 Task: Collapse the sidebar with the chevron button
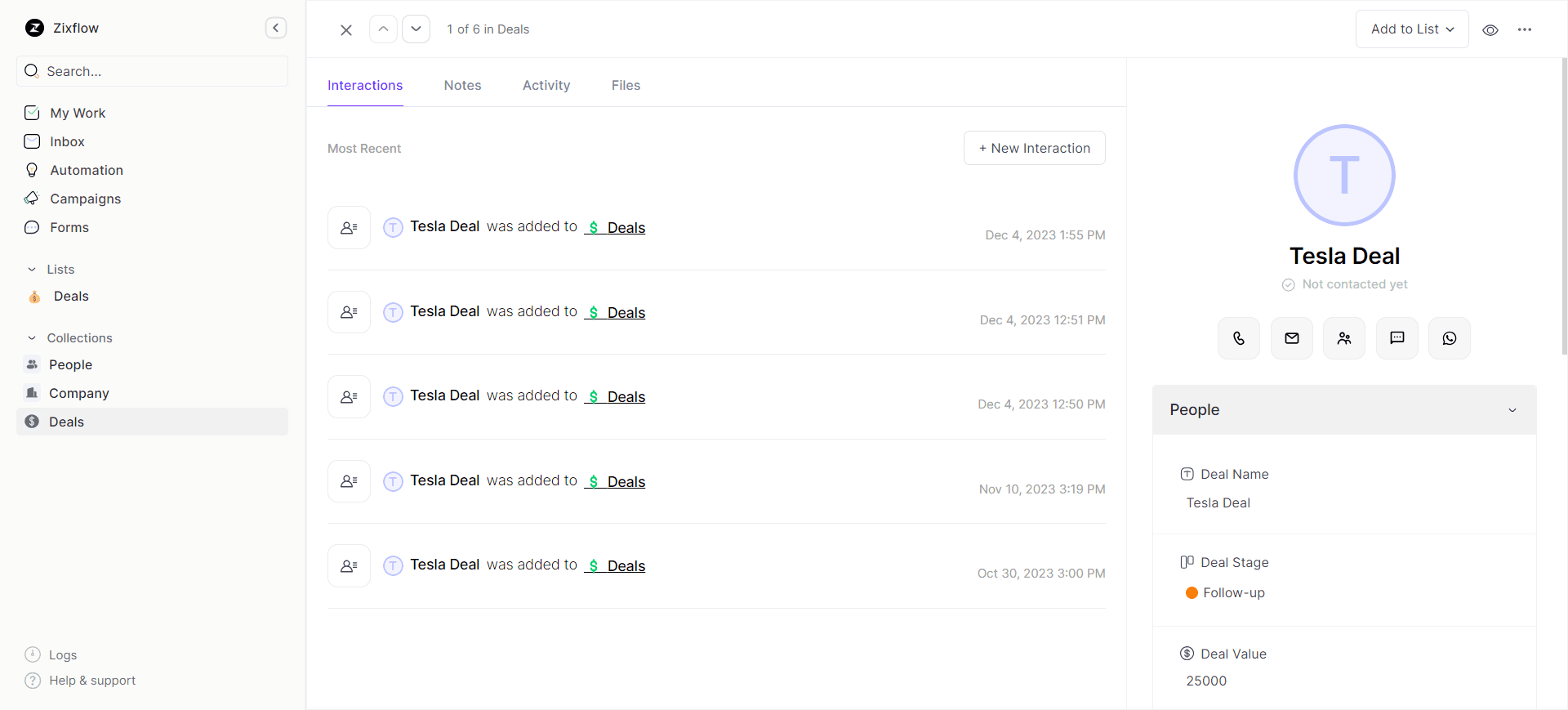click(276, 28)
